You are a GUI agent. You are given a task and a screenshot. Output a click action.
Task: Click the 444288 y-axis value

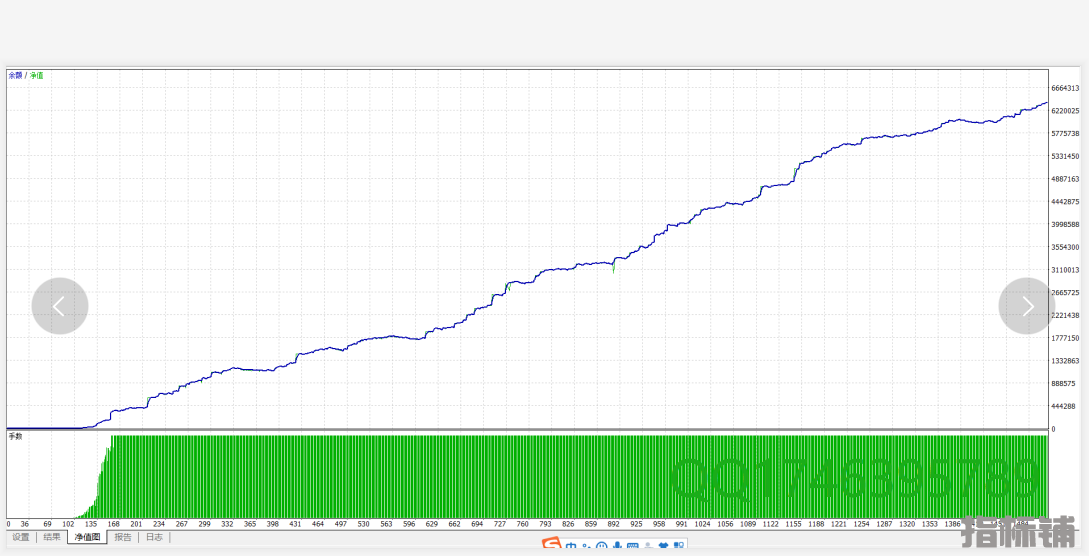click(x=1063, y=407)
